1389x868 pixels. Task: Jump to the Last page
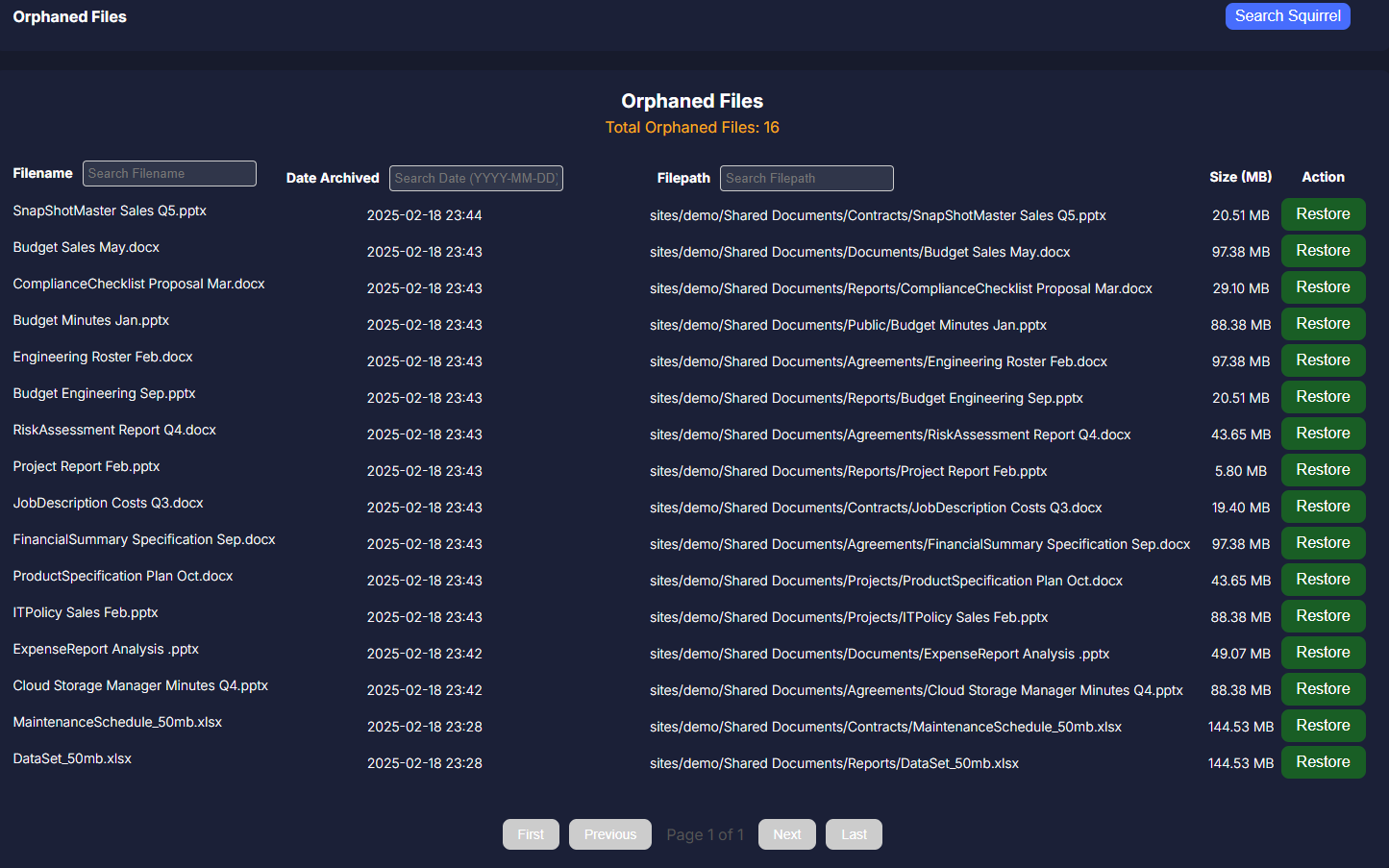854,834
